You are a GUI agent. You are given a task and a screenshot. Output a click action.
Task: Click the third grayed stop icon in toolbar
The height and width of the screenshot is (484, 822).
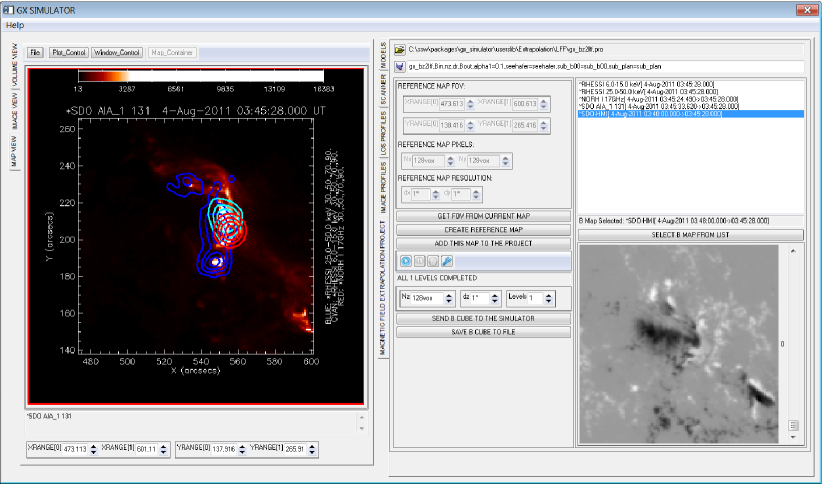click(x=433, y=260)
